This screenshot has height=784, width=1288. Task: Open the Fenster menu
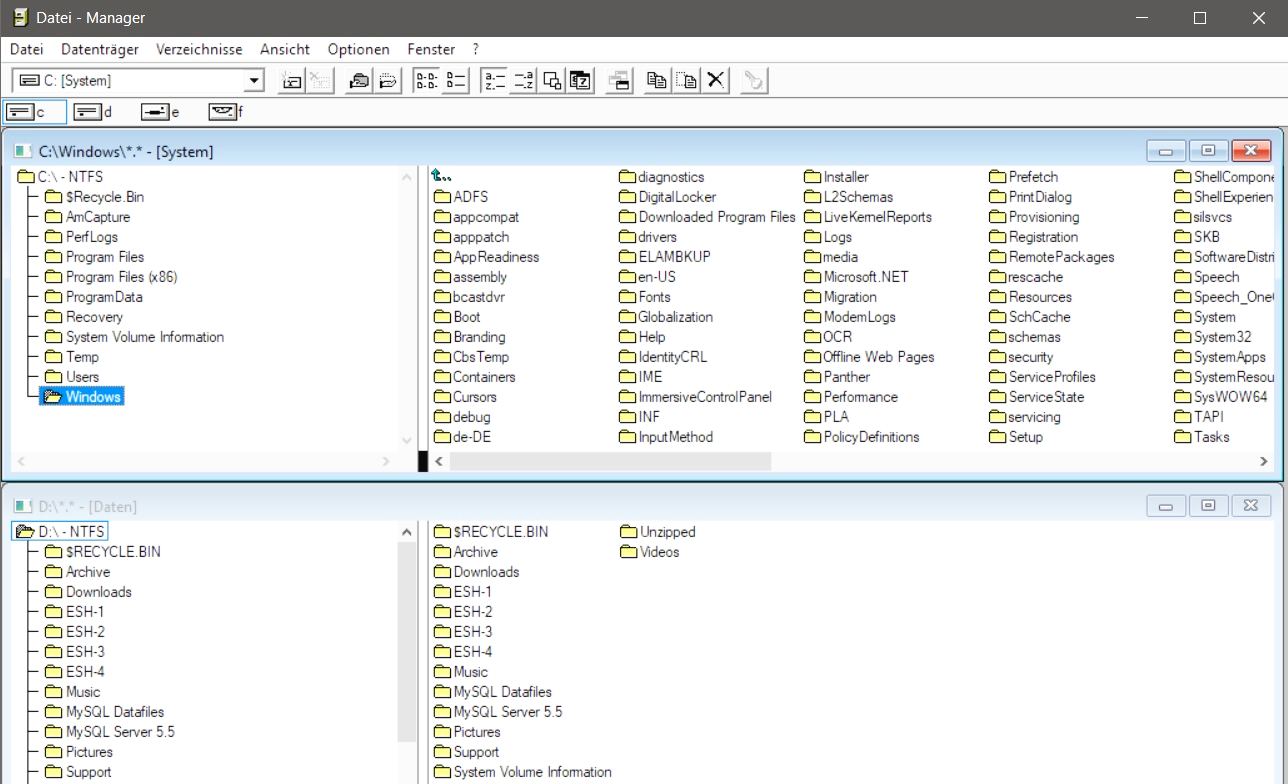click(x=431, y=49)
